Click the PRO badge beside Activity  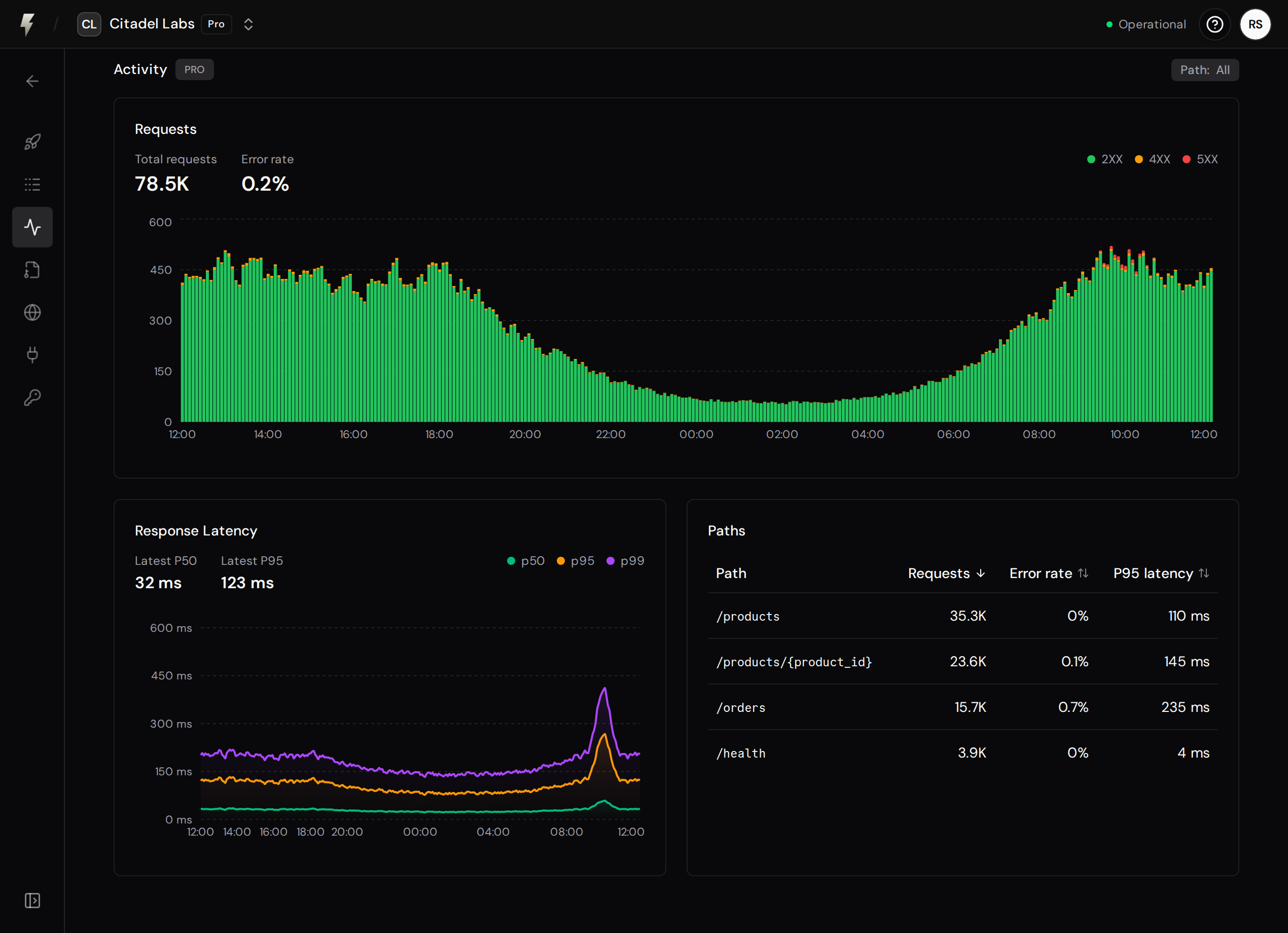(194, 70)
